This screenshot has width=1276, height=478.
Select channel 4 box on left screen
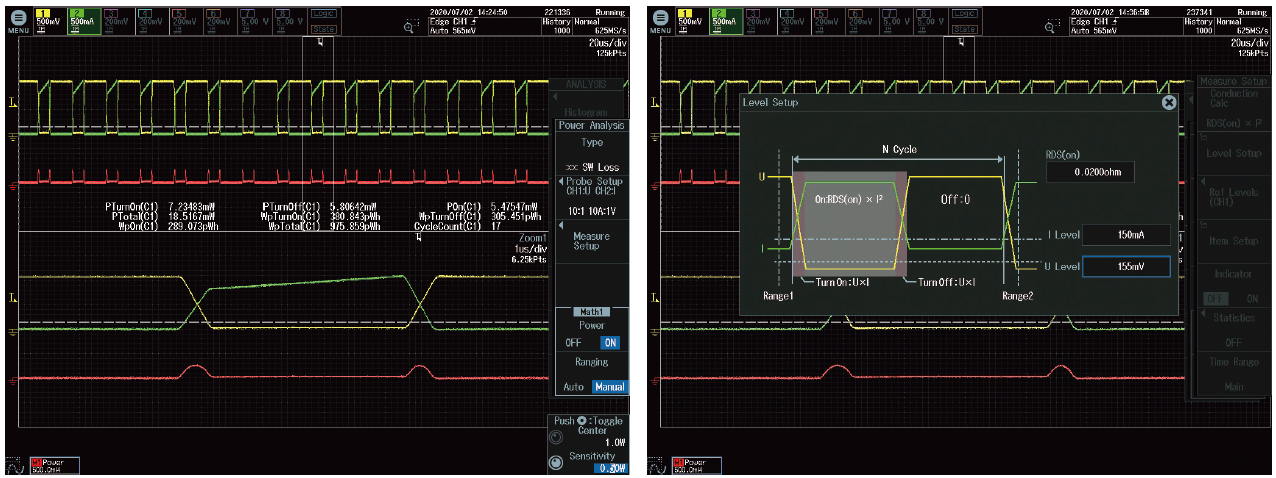(151, 21)
